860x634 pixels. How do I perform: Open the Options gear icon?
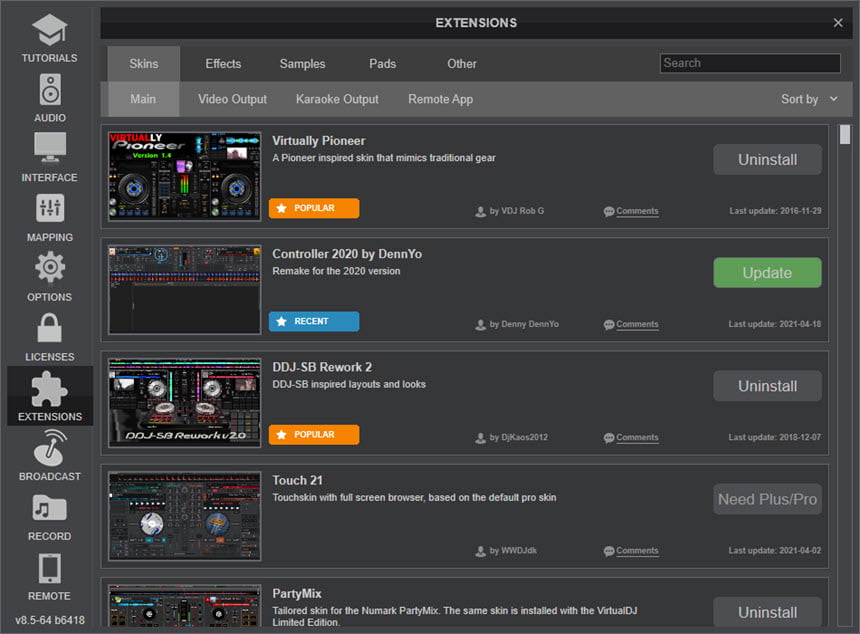tap(50, 267)
